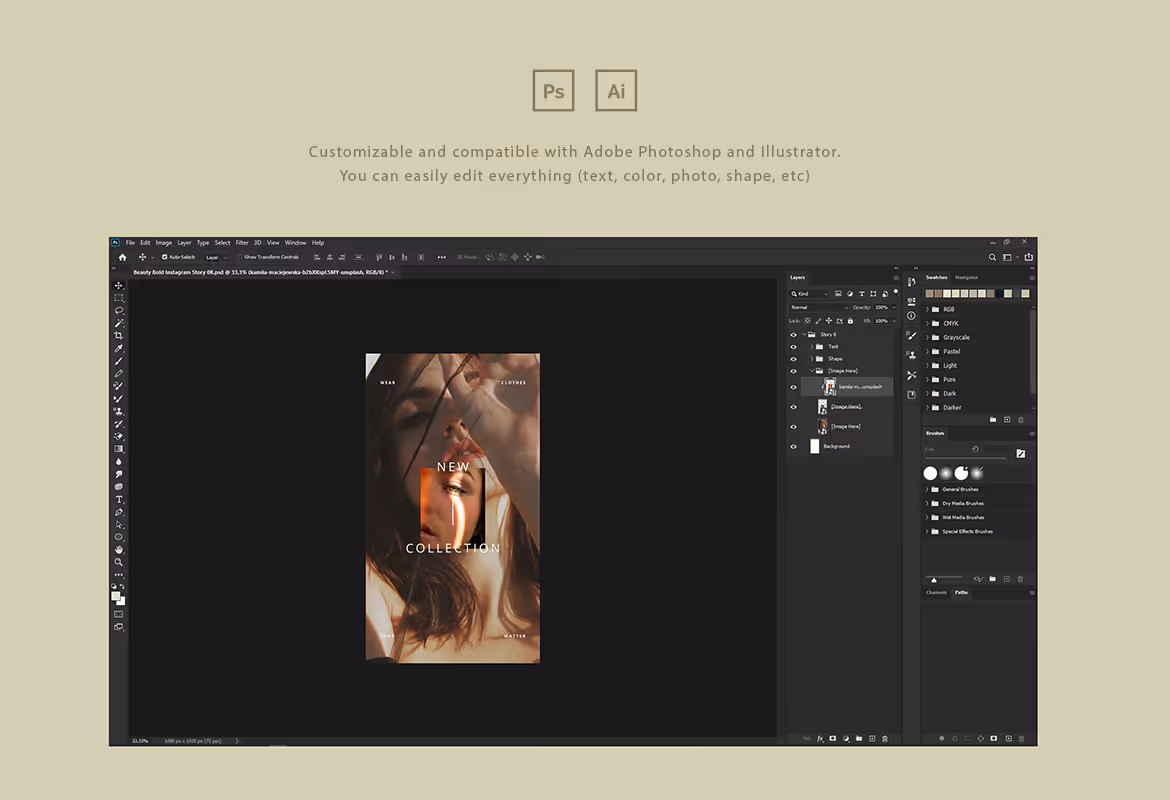Uncheck the Auto-Select checkbox
1170x800 pixels.
click(x=164, y=257)
